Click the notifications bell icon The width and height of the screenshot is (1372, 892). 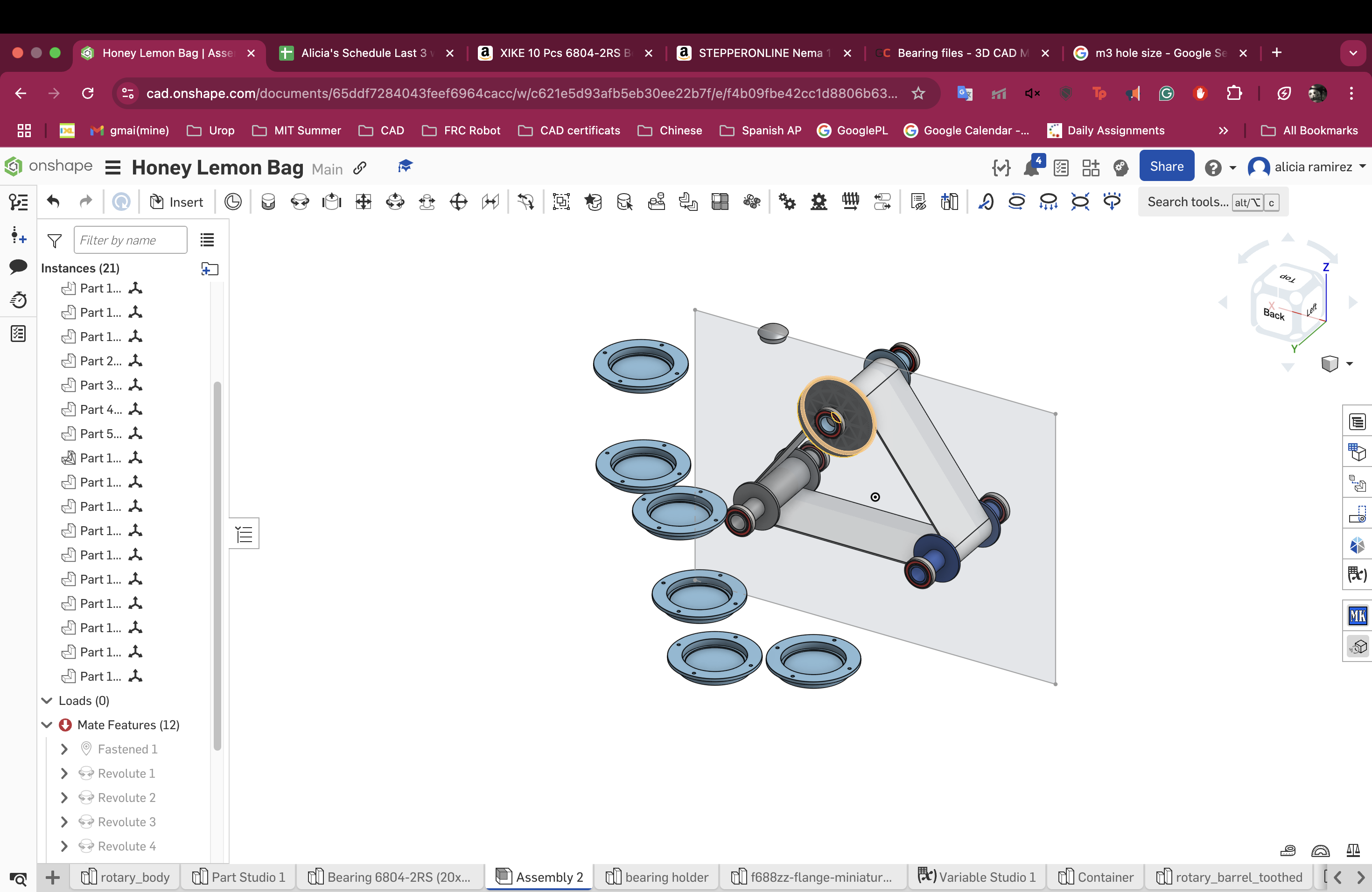pyautogui.click(x=1032, y=167)
